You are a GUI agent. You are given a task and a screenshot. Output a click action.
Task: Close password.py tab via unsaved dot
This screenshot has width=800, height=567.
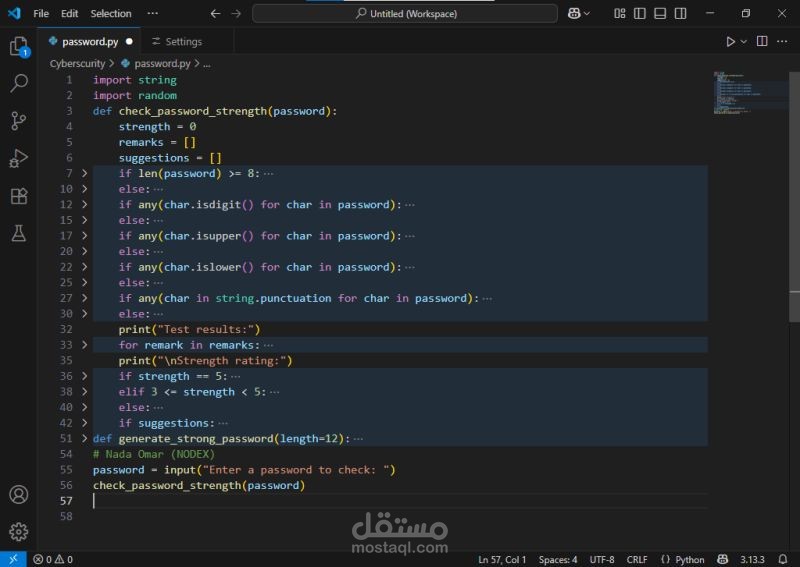pyautogui.click(x=129, y=41)
